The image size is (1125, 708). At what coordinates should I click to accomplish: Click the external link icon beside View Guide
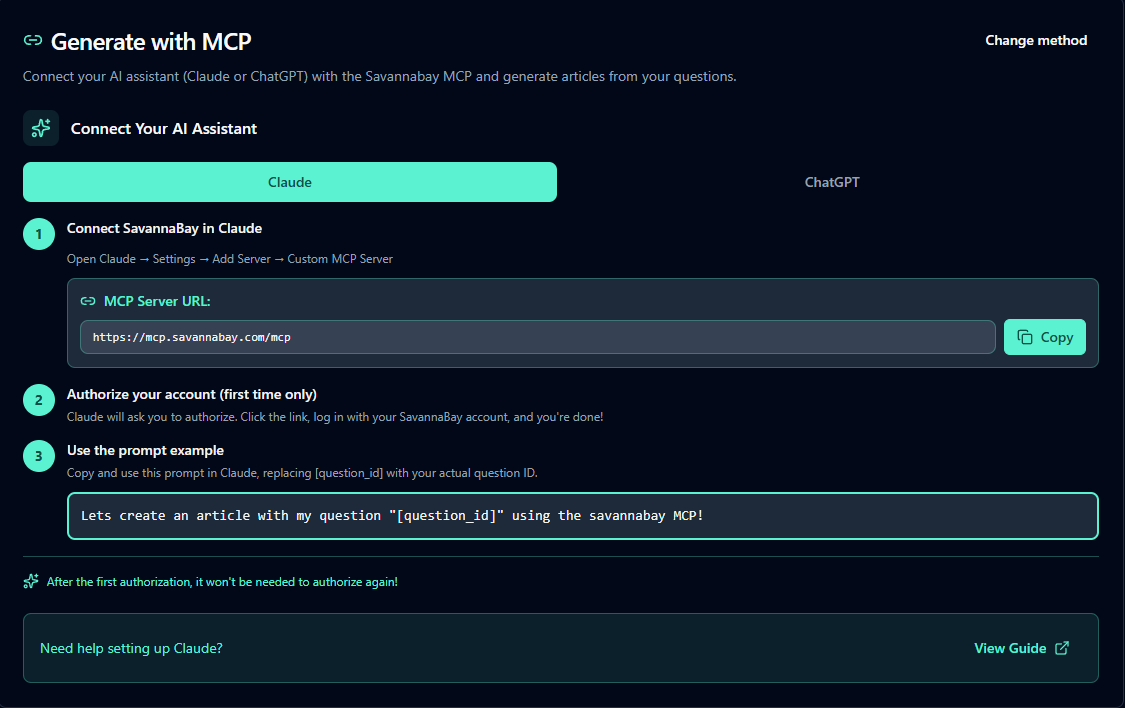tap(1062, 648)
